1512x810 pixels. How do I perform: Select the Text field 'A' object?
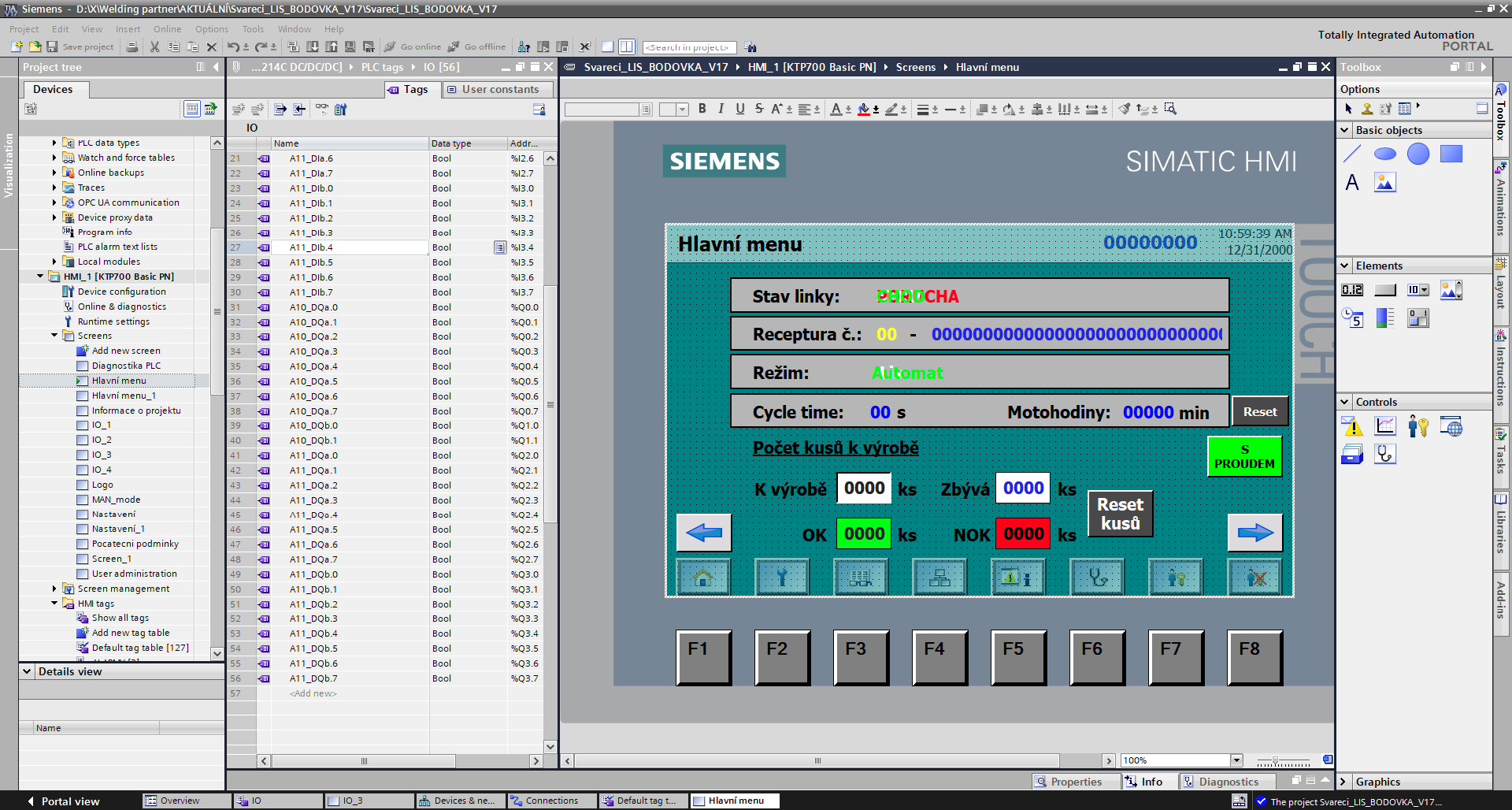(1352, 183)
